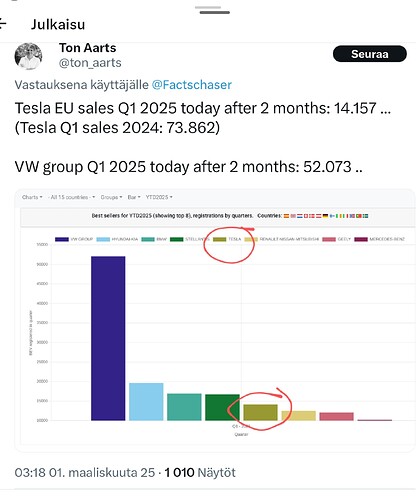Tap the German flag in countries list
Viewport: 416px width, 500px height.
(x=325, y=216)
